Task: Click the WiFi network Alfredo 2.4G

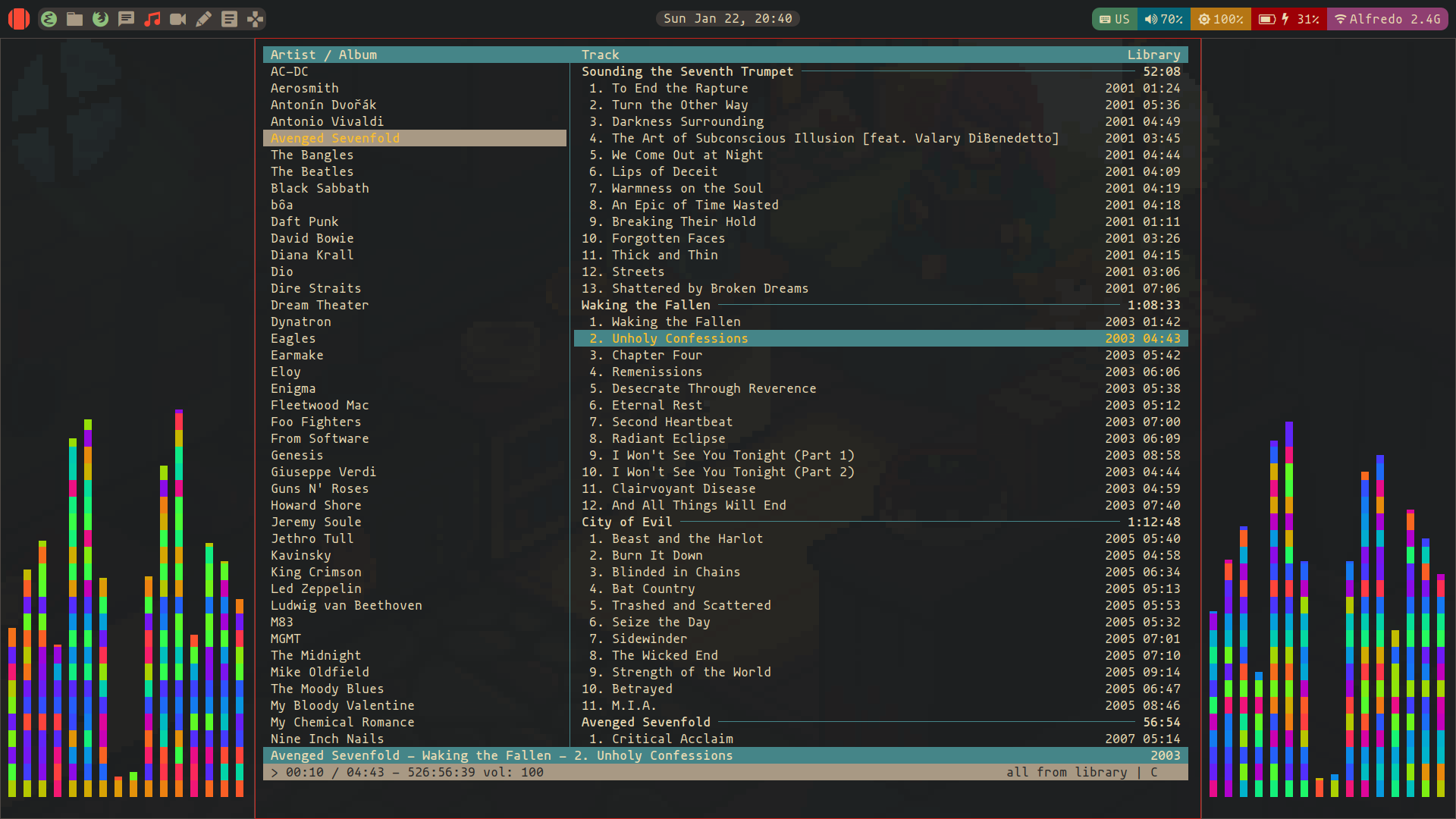Action: [1390, 18]
